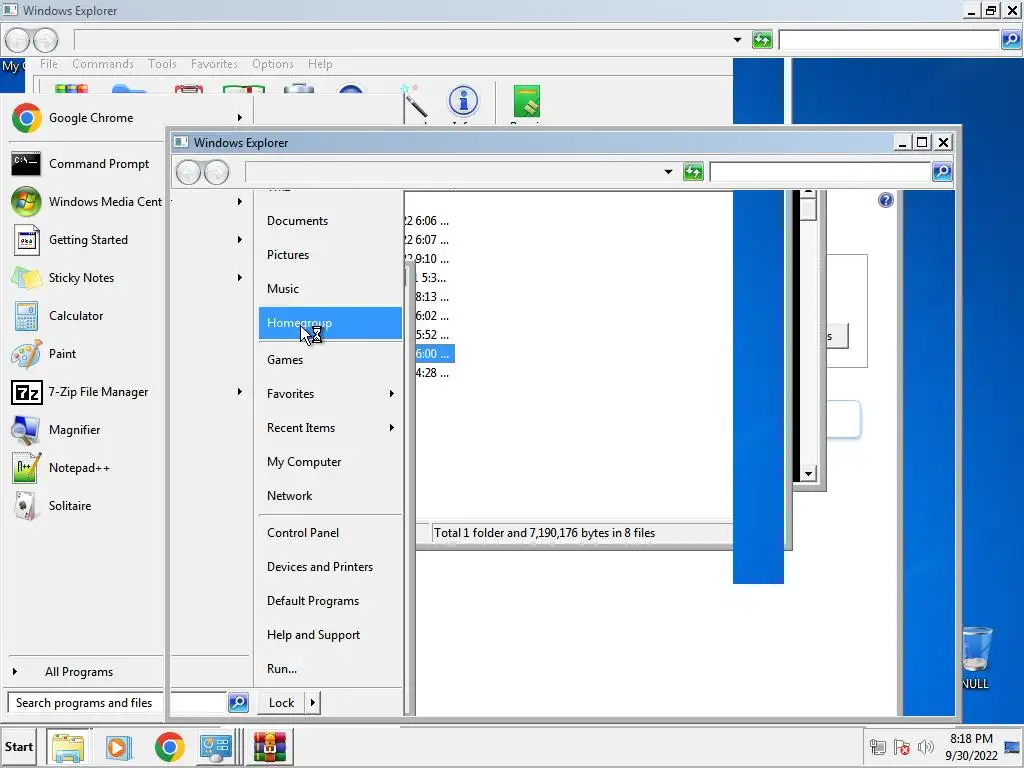1024x768 pixels.
Task: Open the Recycle Bin labeled NULL
Action: click(975, 658)
